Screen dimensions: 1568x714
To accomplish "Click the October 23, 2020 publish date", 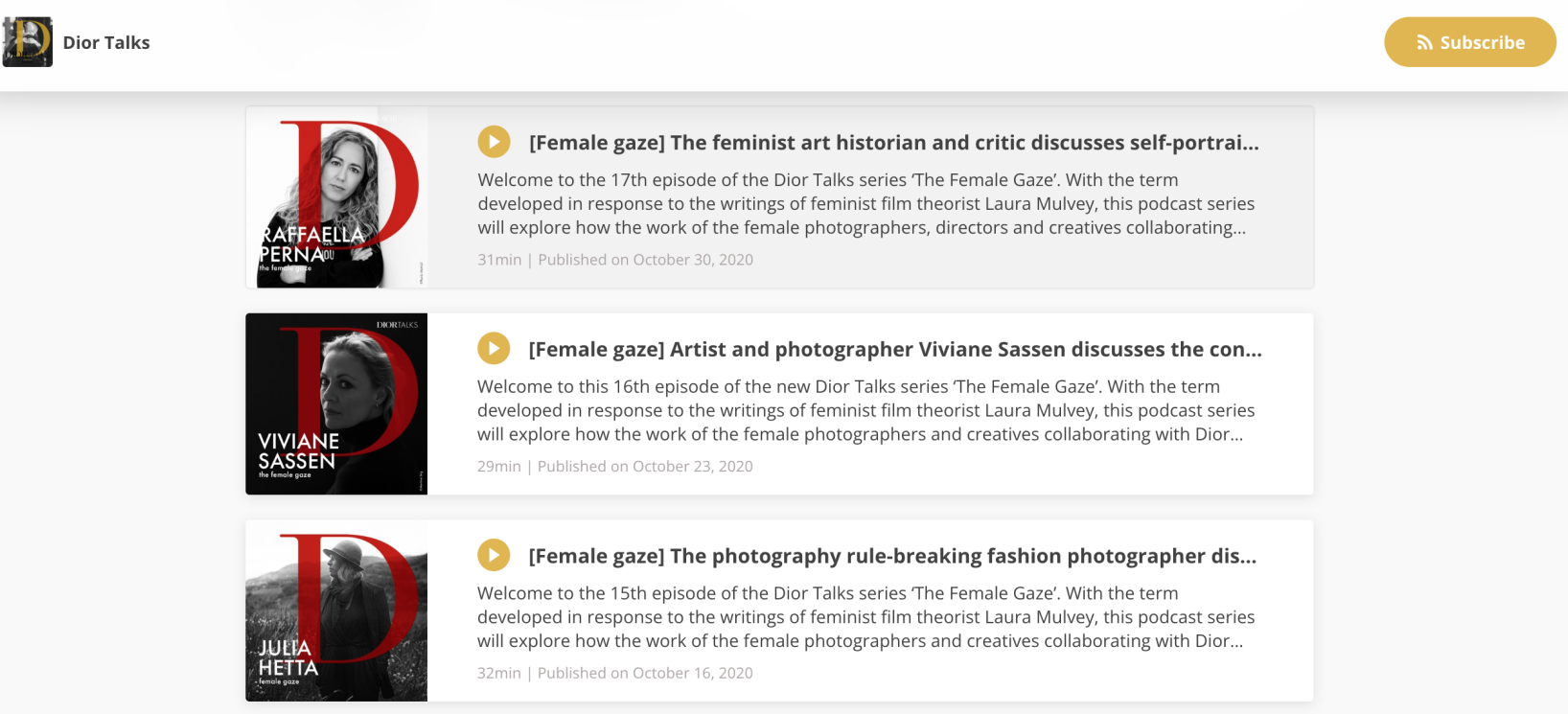I will (645, 467).
